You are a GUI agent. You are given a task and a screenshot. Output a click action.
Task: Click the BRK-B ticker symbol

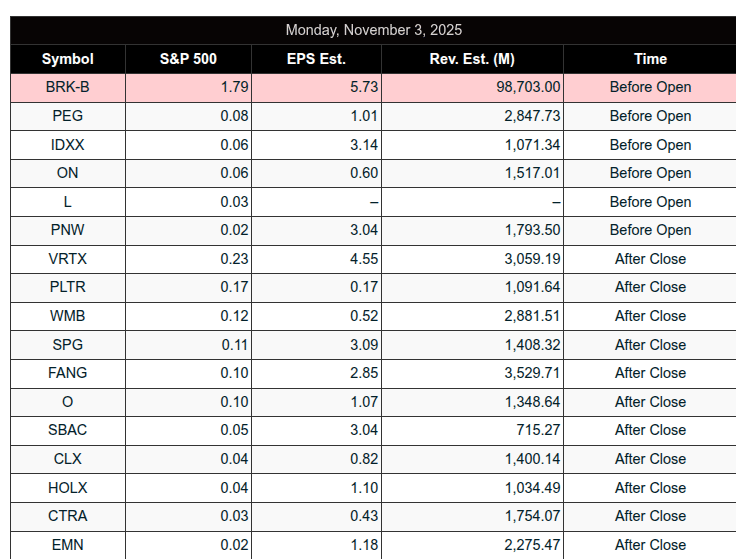67,87
